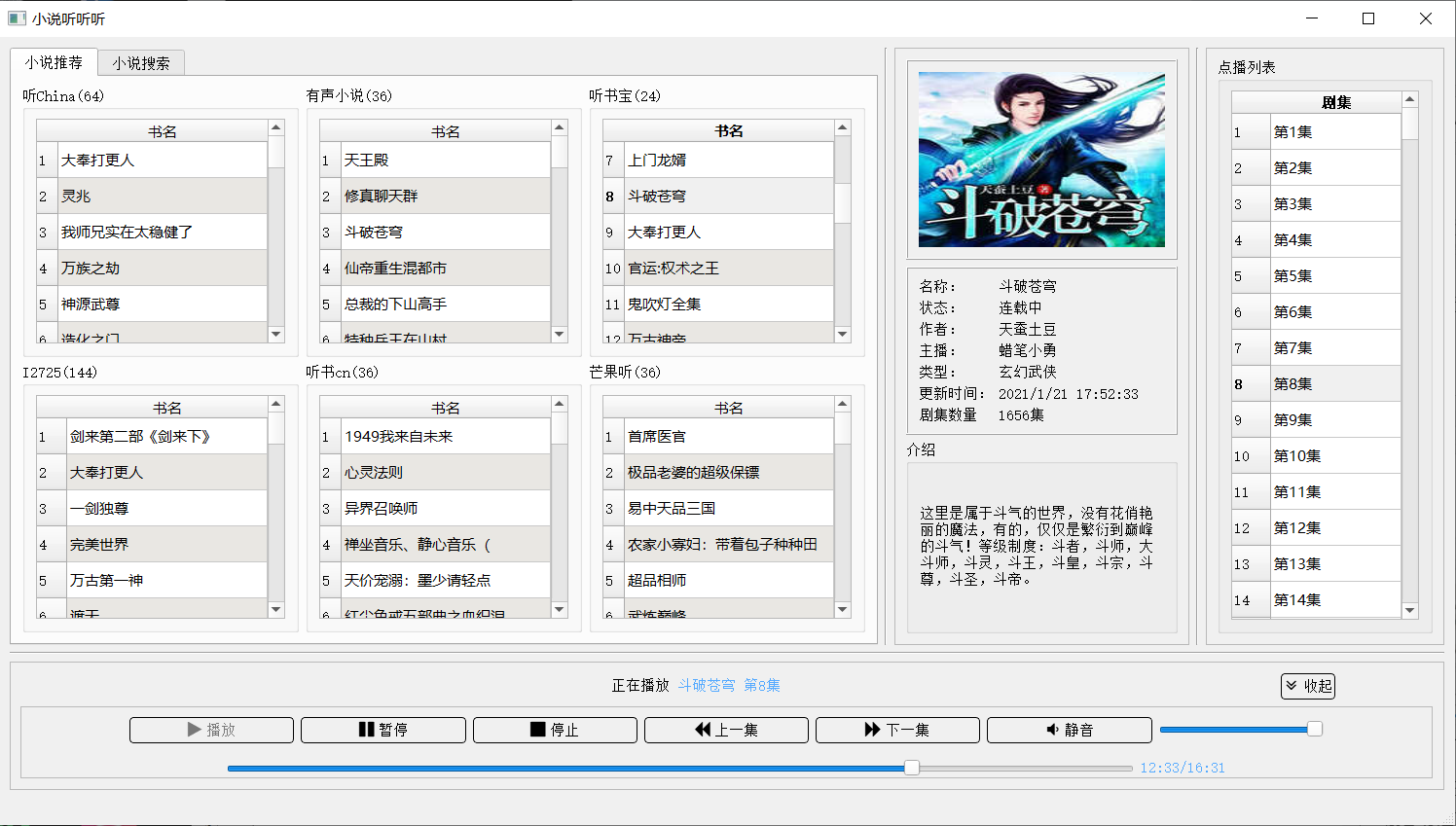Viewport: 1456px width, 826px height.
Task: Click the 听书宝 list scroll-up arrow
Action: coord(843,127)
